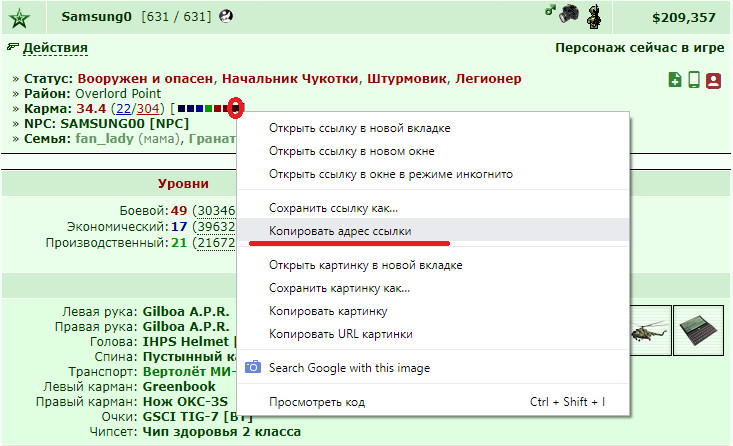Open the Вертолёт МИ- transport link
The width and height of the screenshot is (733, 446).
189,371
